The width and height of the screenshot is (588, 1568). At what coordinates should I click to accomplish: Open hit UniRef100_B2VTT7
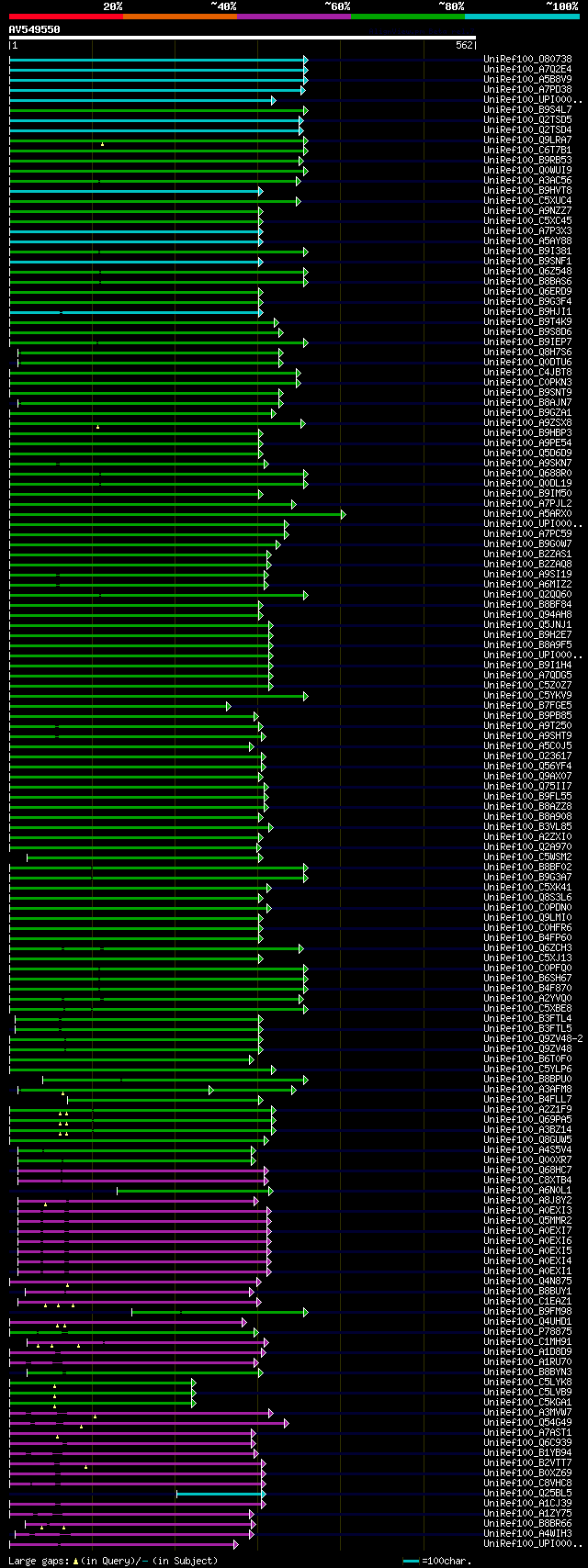tap(527, 1463)
